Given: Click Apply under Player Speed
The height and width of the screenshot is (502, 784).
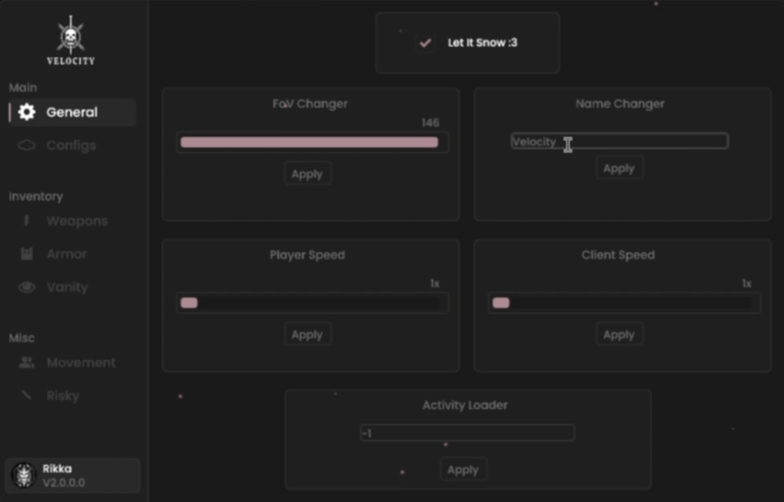Looking at the screenshot, I should point(308,334).
